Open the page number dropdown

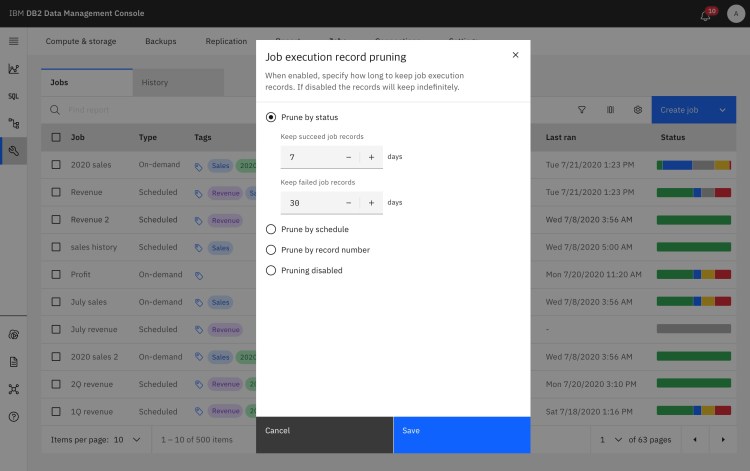[x=611, y=439]
